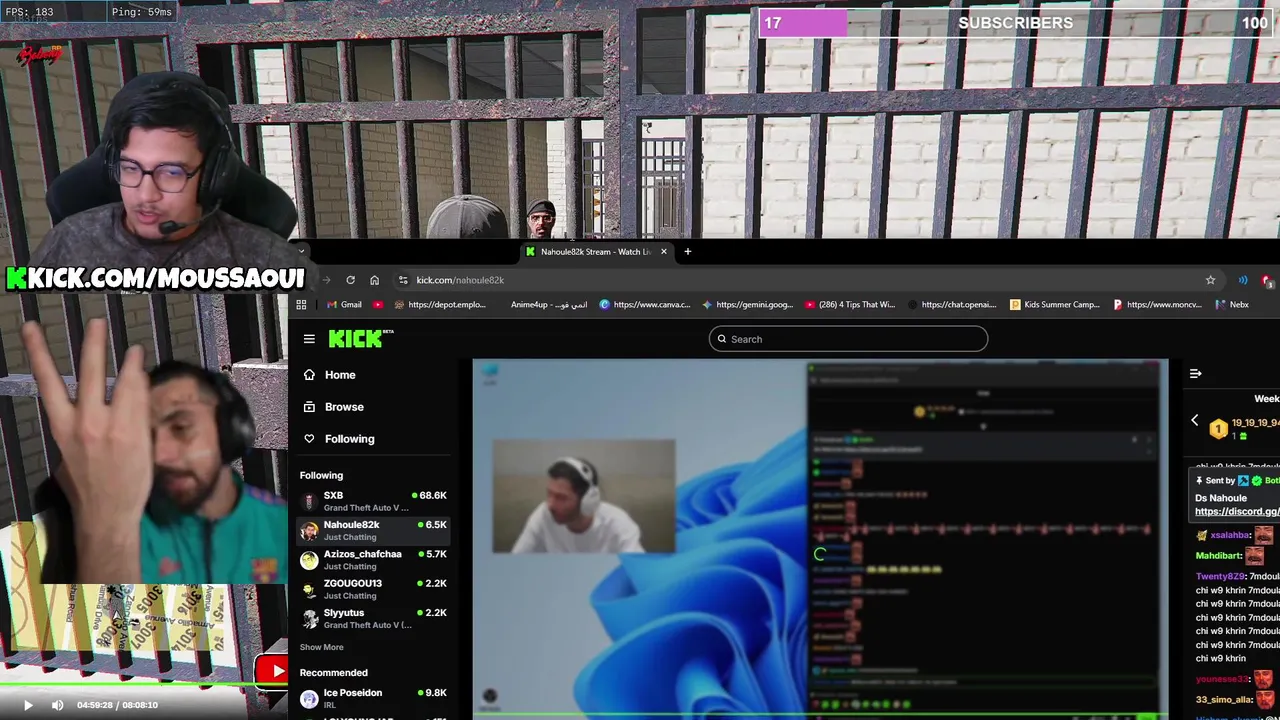Screen dimensions: 1280x720
Task: Mute the video with the speaker icon
Action: click(57, 705)
